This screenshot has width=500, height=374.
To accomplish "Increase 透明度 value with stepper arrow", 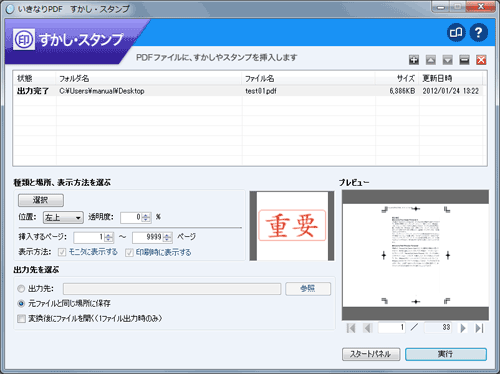I will [146, 215].
